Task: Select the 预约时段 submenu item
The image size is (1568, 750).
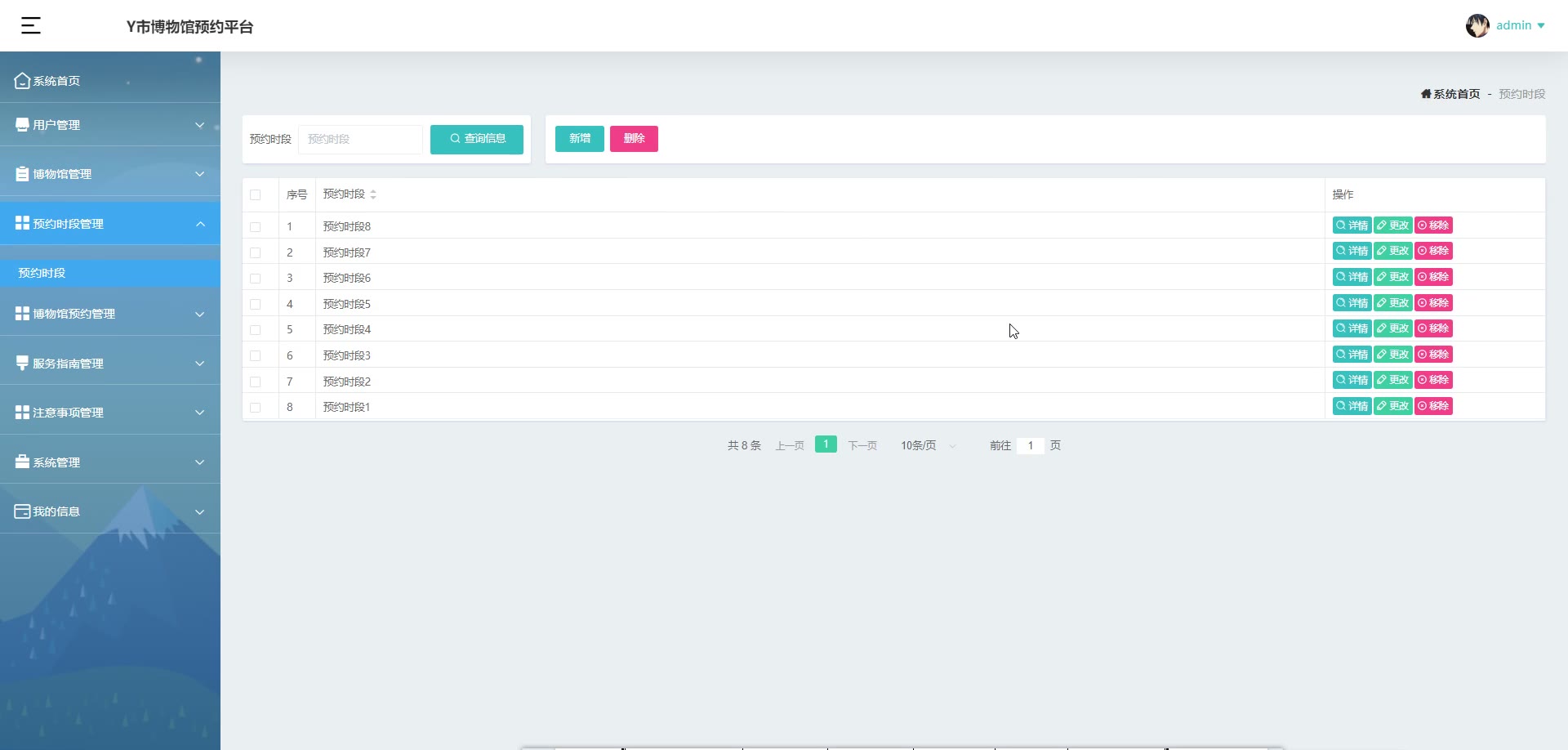Action: (110, 273)
